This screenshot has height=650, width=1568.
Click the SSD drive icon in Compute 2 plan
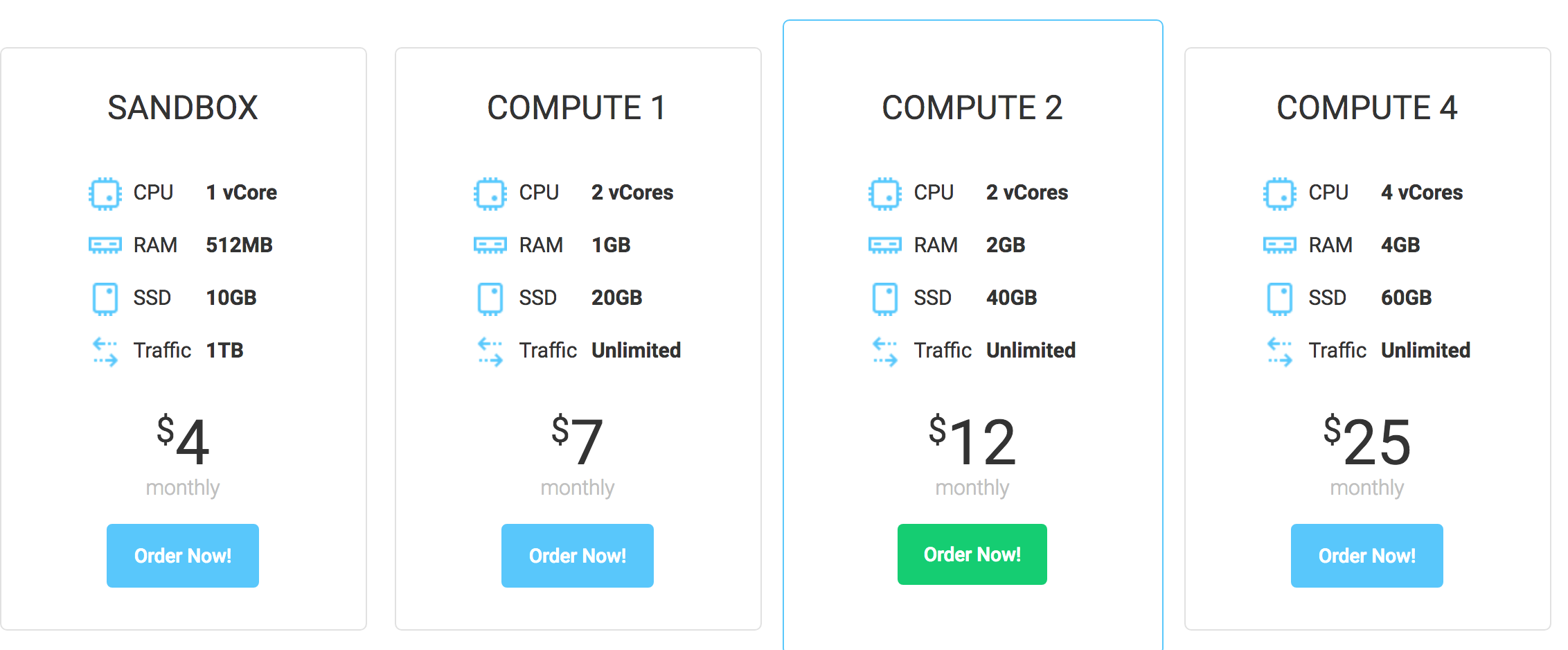[x=885, y=299]
